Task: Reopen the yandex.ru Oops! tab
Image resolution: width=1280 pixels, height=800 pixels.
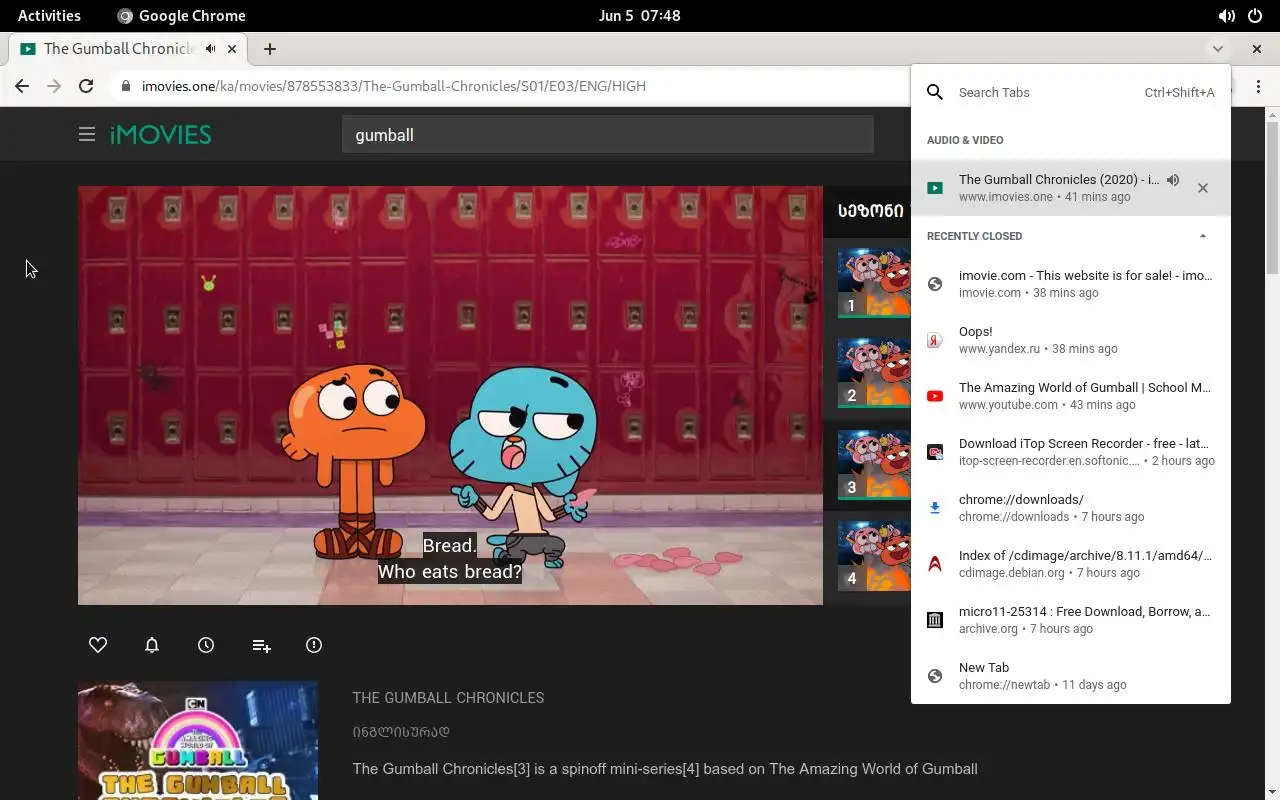Action: [1071, 340]
